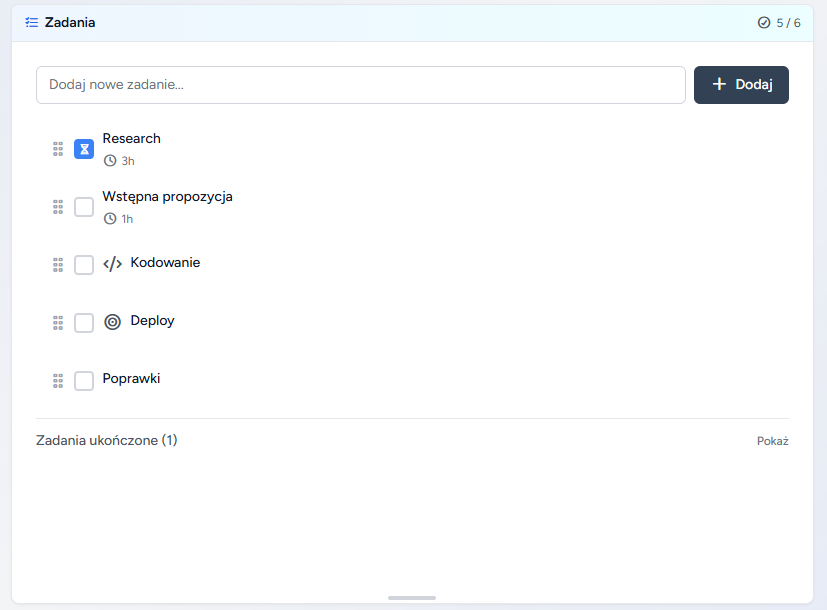Screen dimensions: 827x610
Task: Click the drag handle beside Poprawki task
Action: (58, 381)
